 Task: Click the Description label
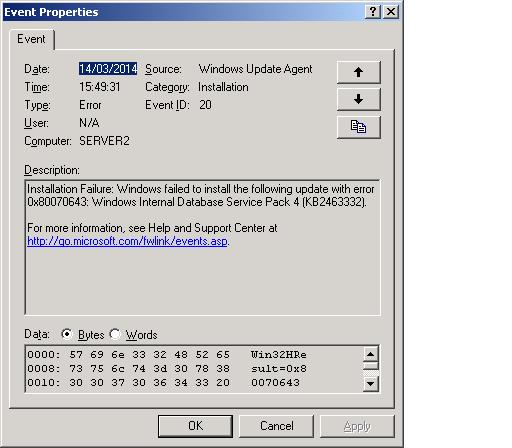52,170
